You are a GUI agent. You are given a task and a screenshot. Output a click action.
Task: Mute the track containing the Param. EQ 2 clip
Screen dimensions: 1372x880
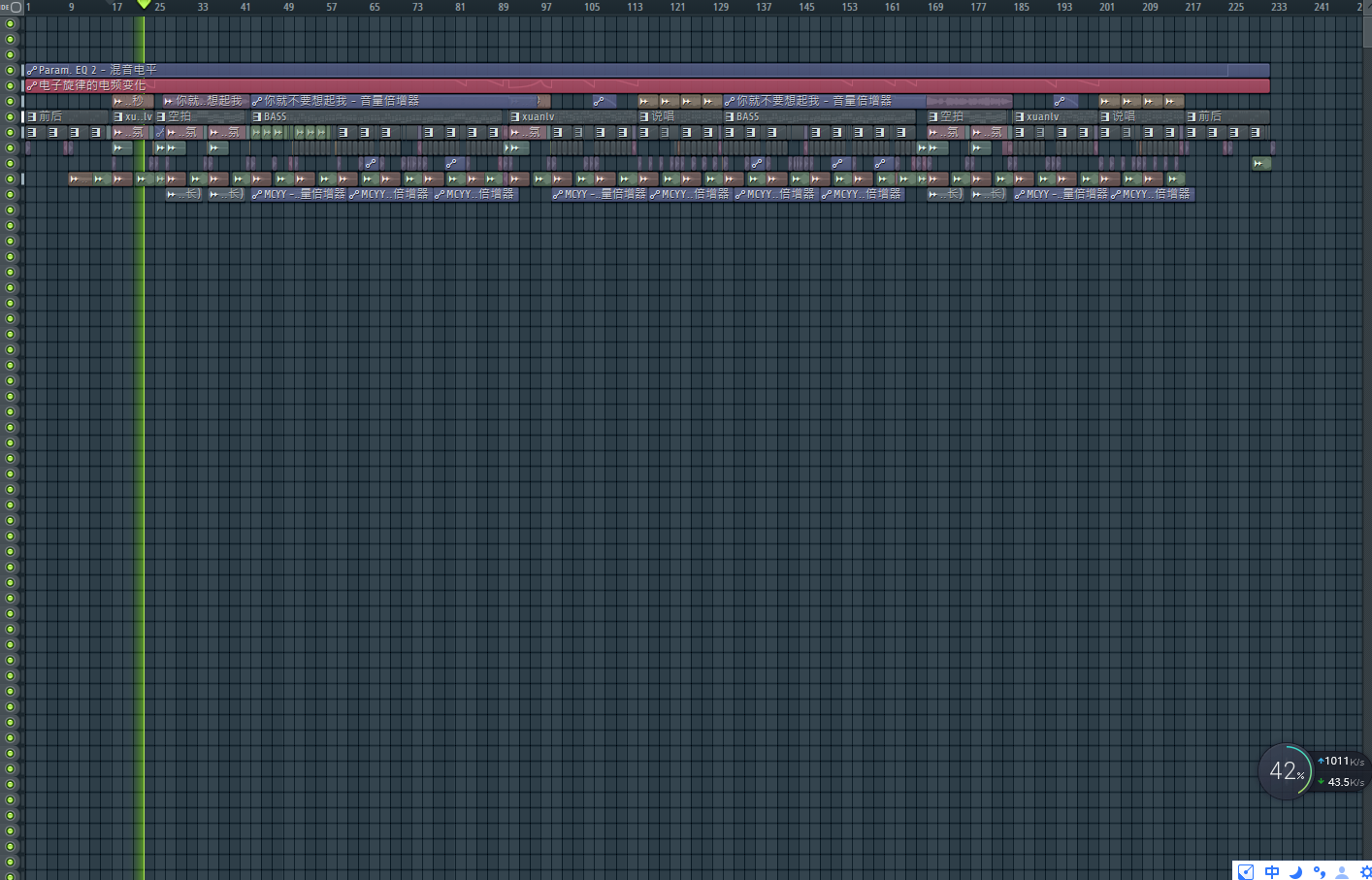point(11,70)
